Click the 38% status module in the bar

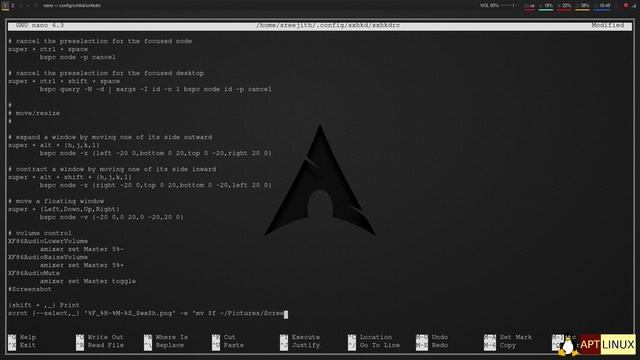pos(582,6)
